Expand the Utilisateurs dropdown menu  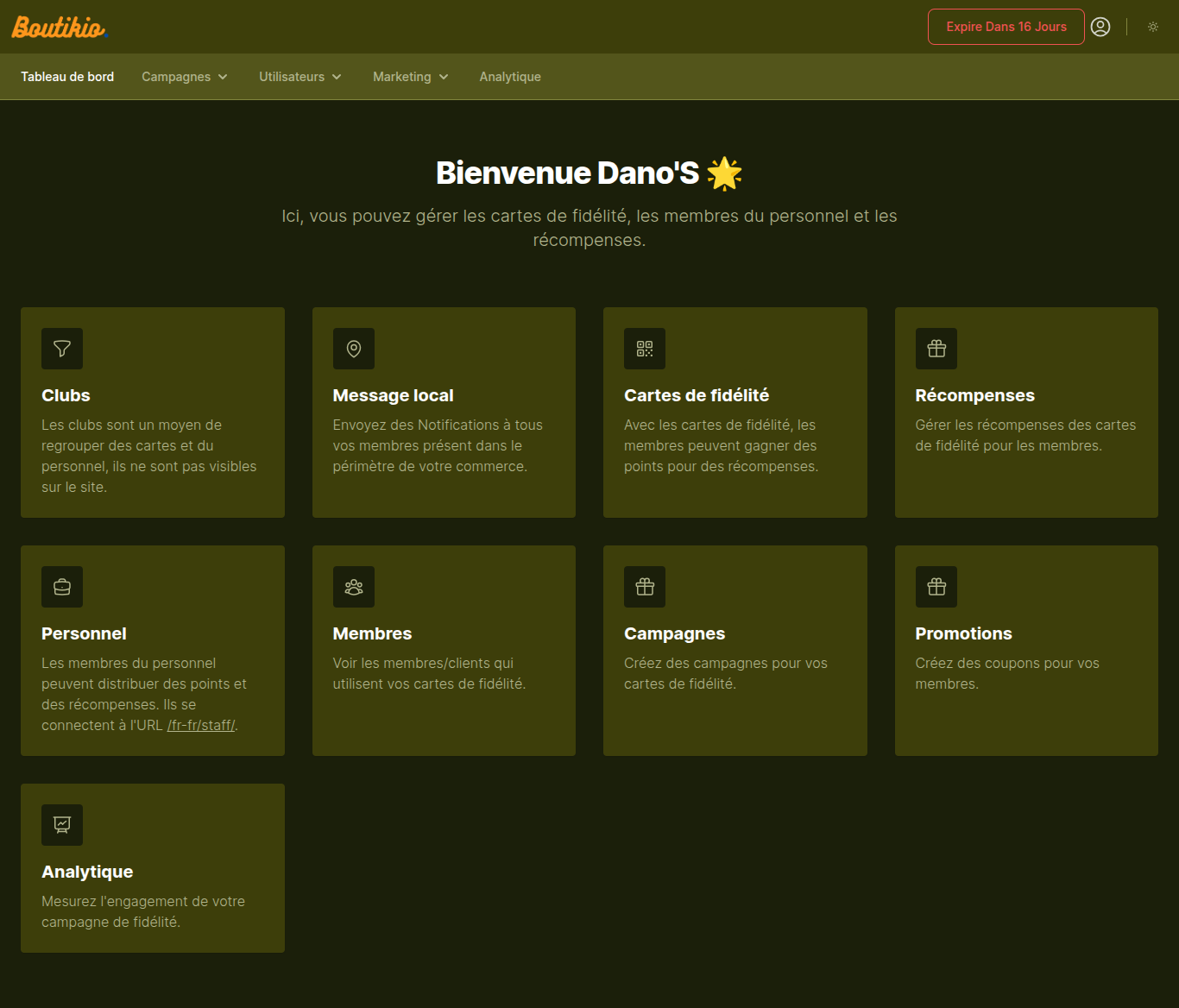(300, 77)
